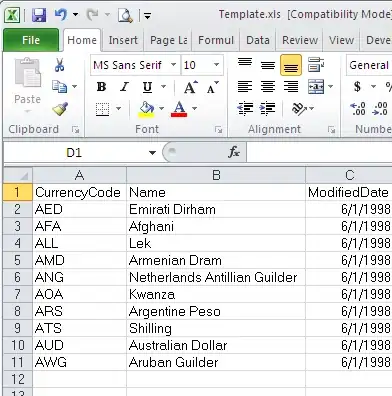Select Top Align

tap(245, 62)
